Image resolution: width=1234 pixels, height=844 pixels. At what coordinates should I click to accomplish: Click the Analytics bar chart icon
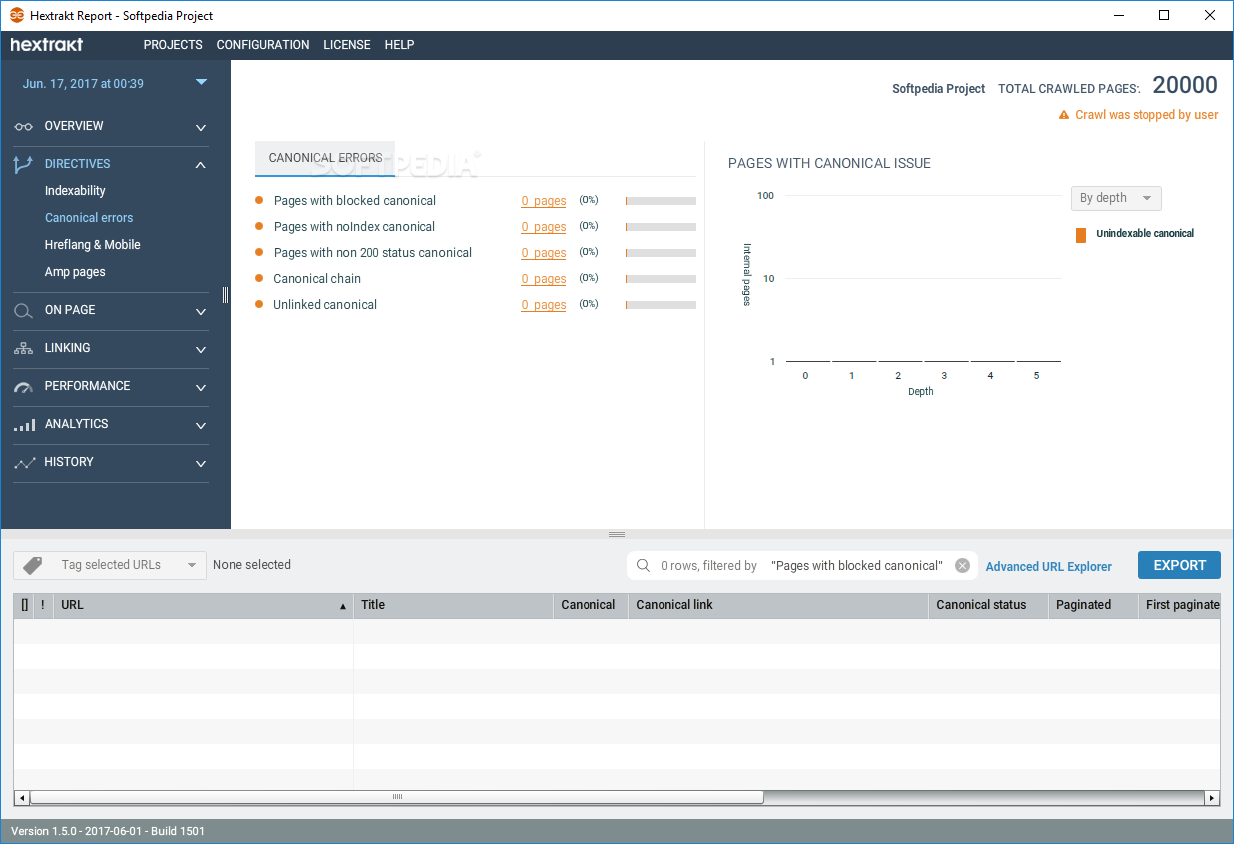point(24,425)
